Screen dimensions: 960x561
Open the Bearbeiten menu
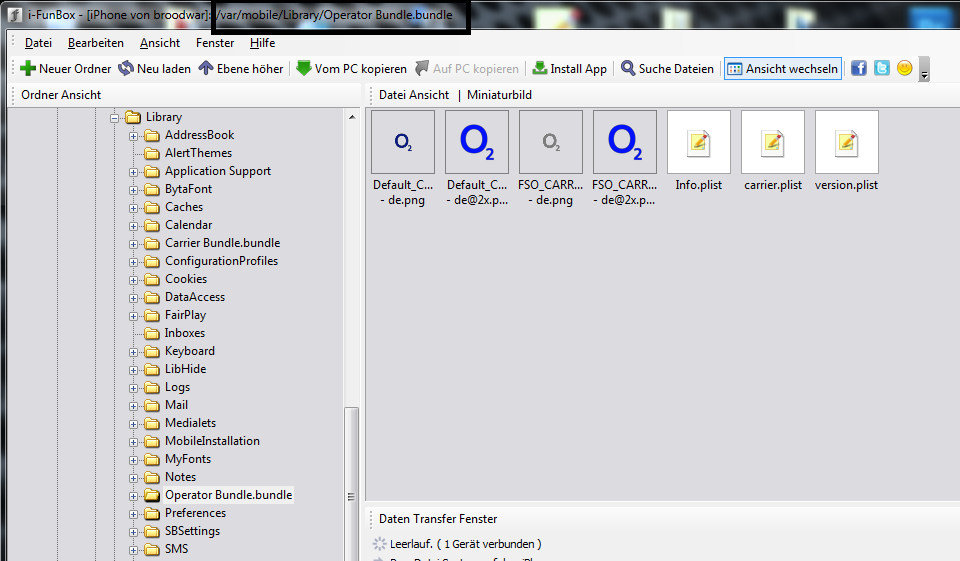(x=96, y=43)
